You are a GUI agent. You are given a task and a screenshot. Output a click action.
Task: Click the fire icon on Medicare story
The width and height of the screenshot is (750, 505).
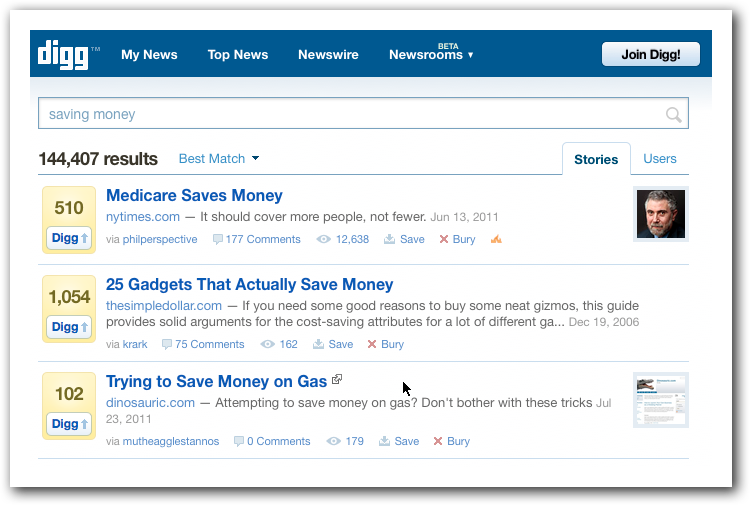[x=496, y=239]
